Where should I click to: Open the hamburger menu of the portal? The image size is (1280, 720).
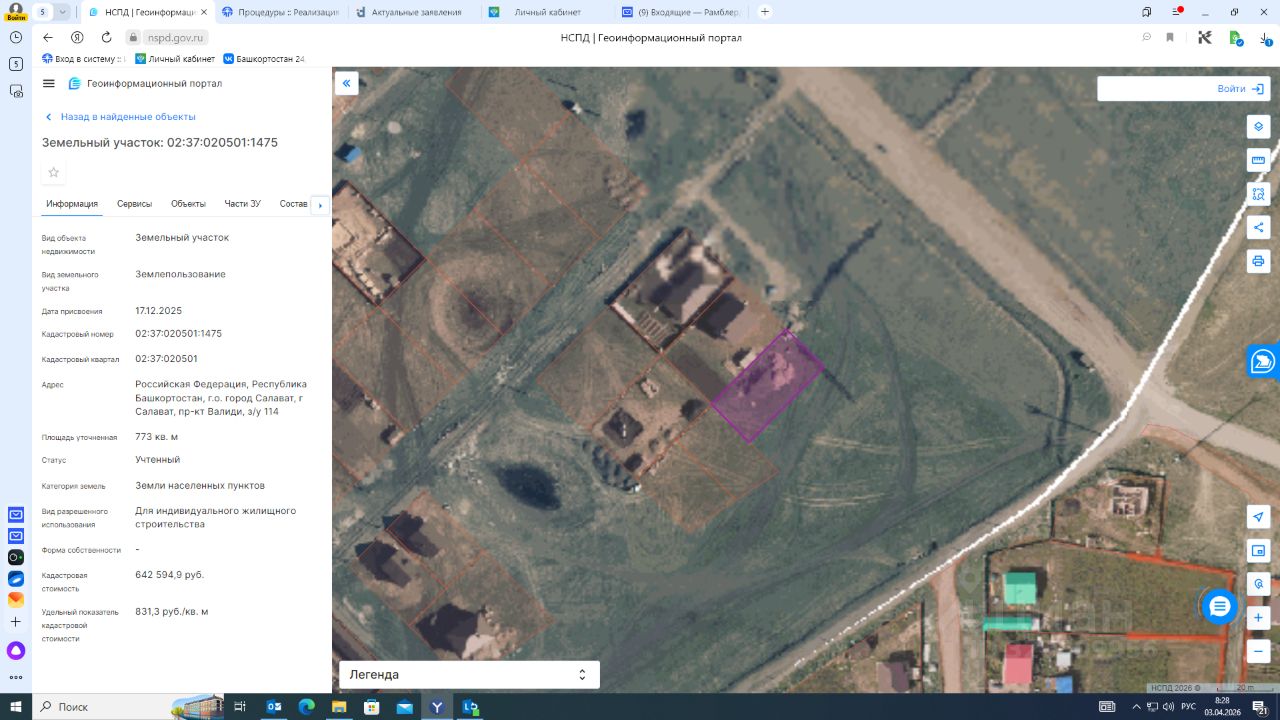pyautogui.click(x=49, y=84)
